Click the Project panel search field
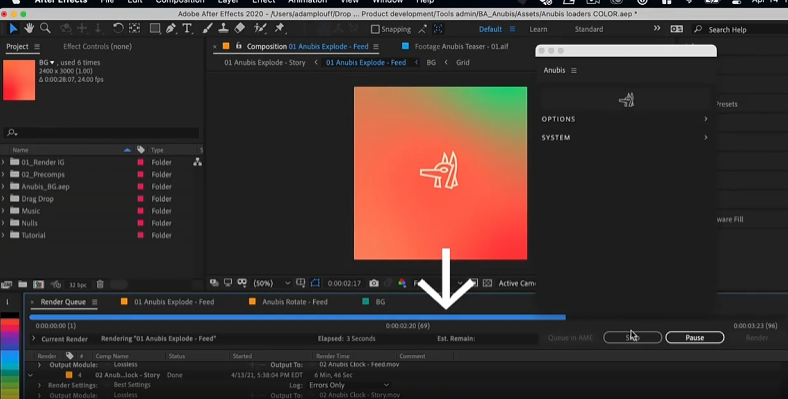 click(x=101, y=133)
